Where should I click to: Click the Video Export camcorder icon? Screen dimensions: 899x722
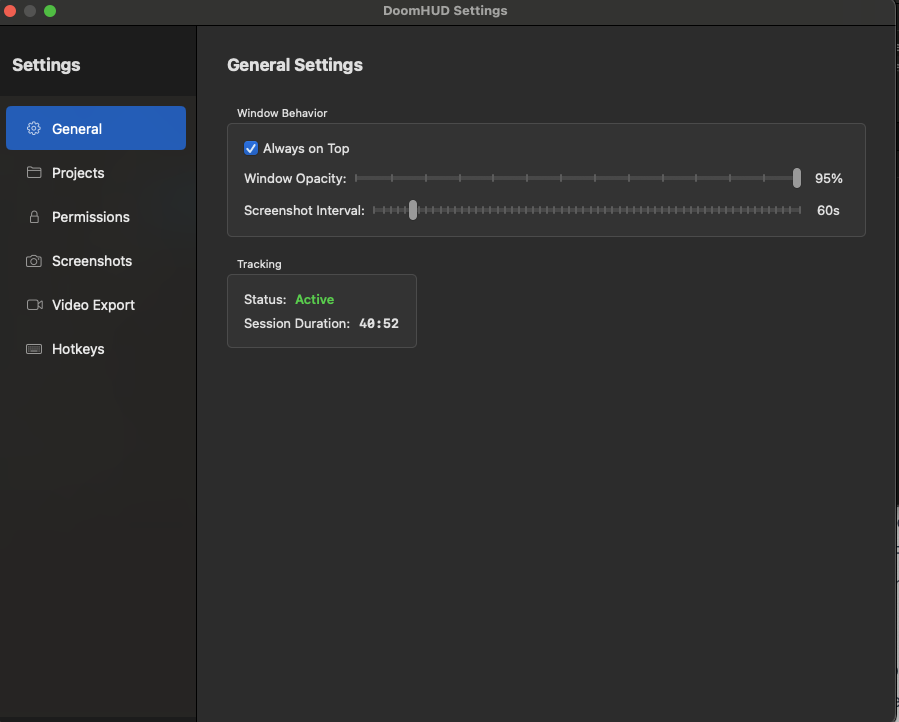click(34, 305)
